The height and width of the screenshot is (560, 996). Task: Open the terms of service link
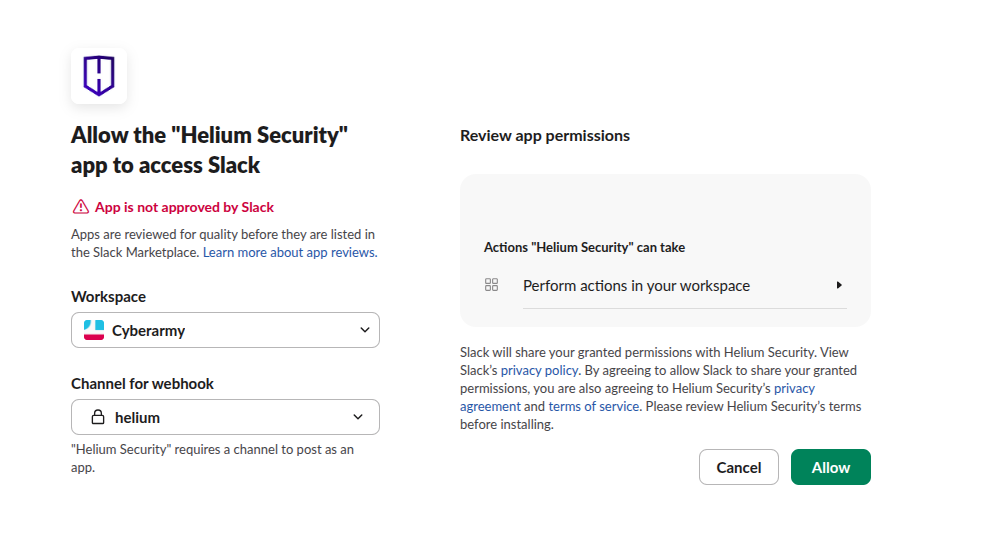(593, 407)
